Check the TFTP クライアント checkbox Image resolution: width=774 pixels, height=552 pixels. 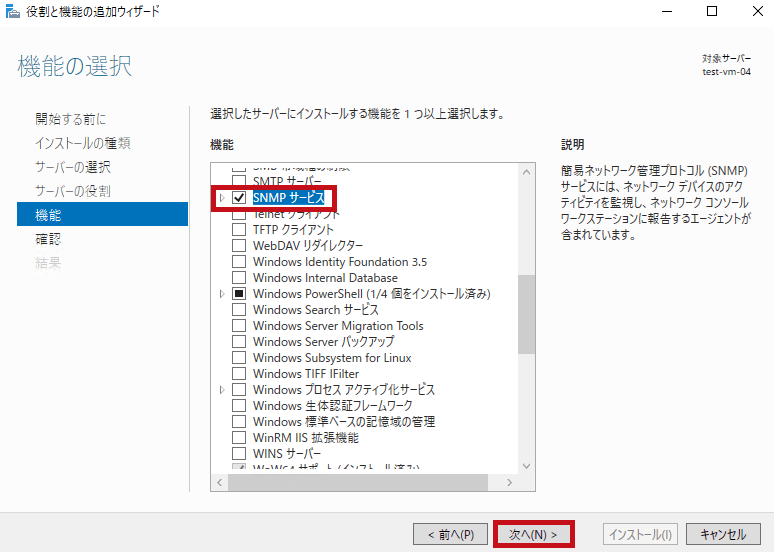click(x=239, y=230)
